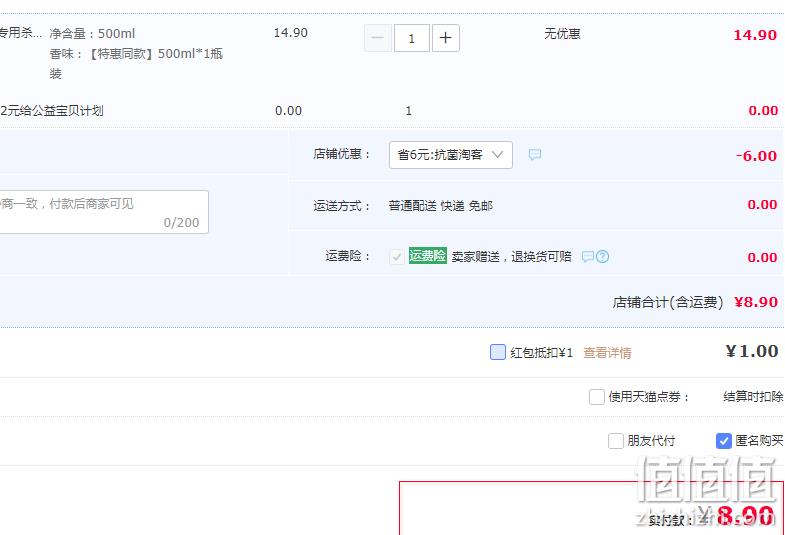
Task: Click the quantity input showing 1
Action: pyautogui.click(x=412, y=38)
